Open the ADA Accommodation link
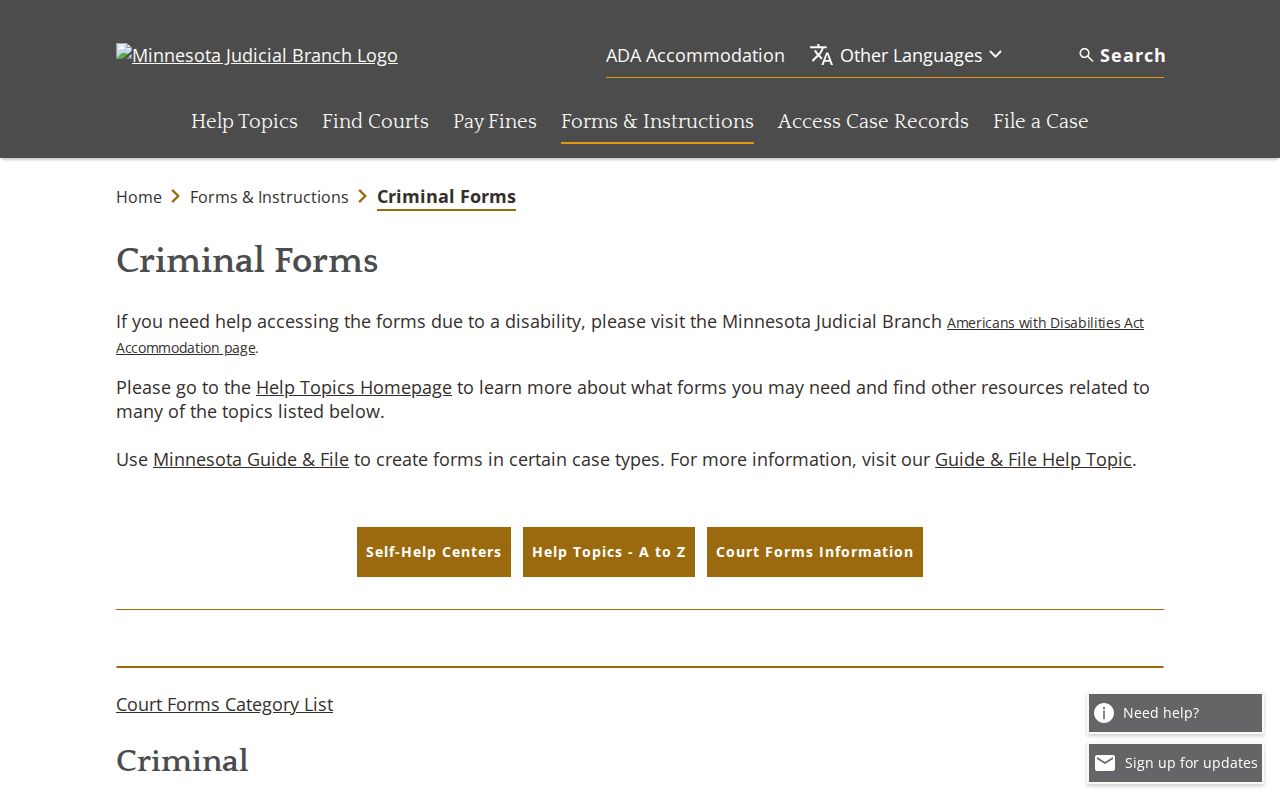 [x=695, y=55]
